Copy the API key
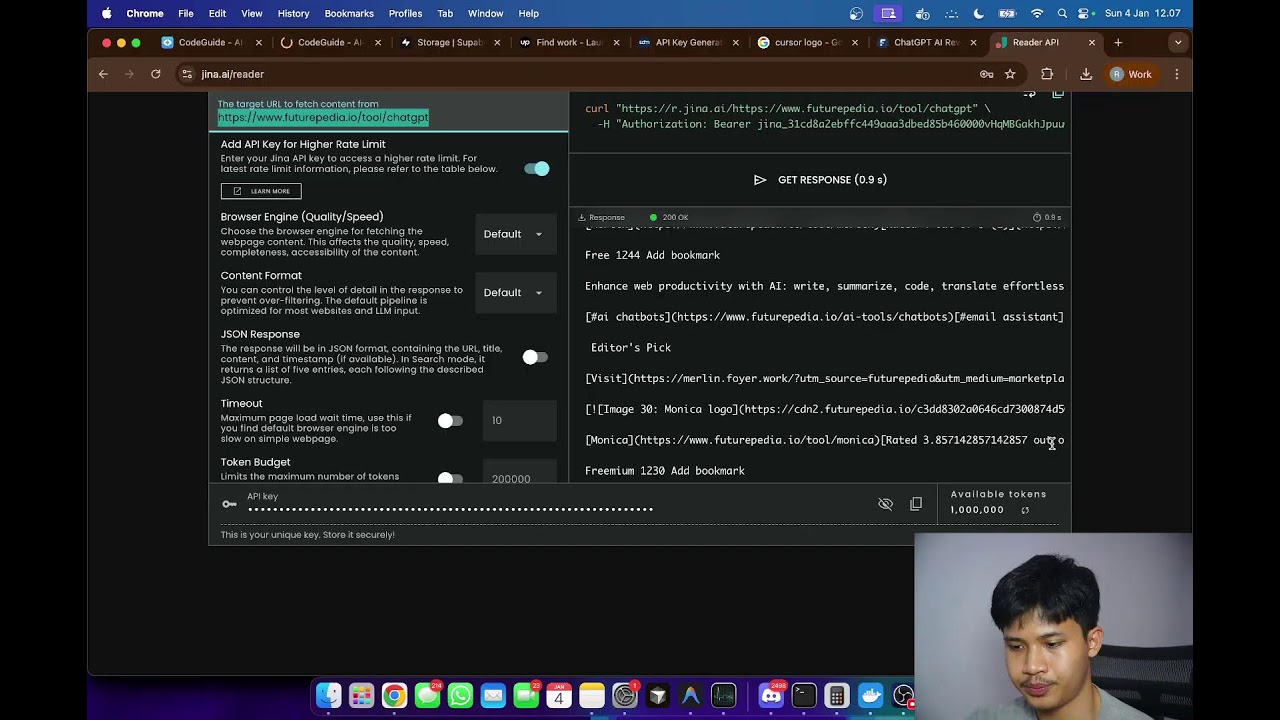The image size is (1280, 720). tap(916, 504)
